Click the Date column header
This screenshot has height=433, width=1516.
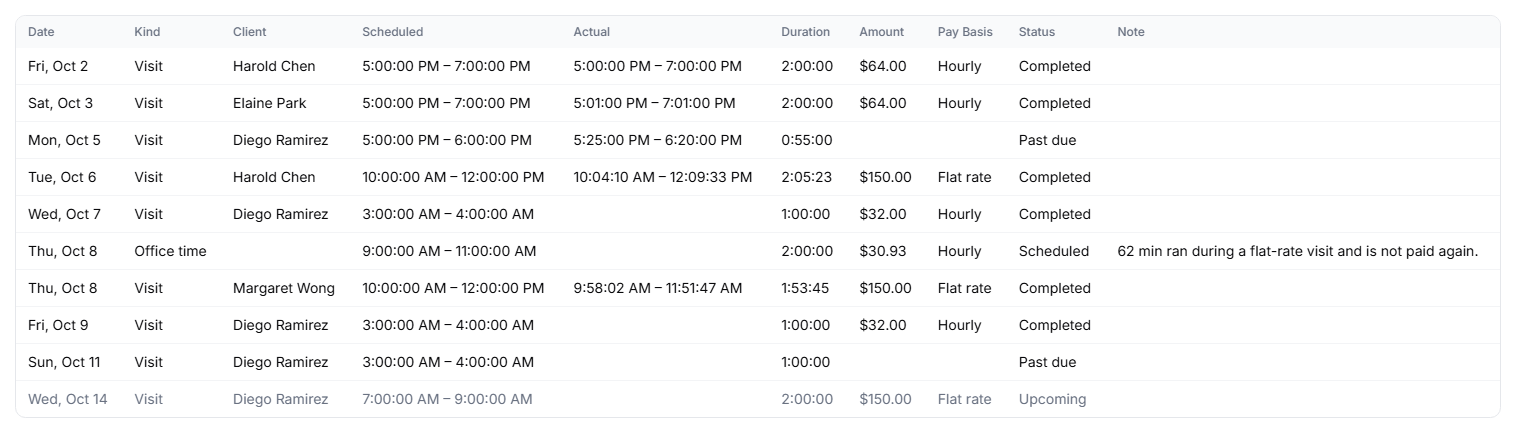(x=41, y=32)
